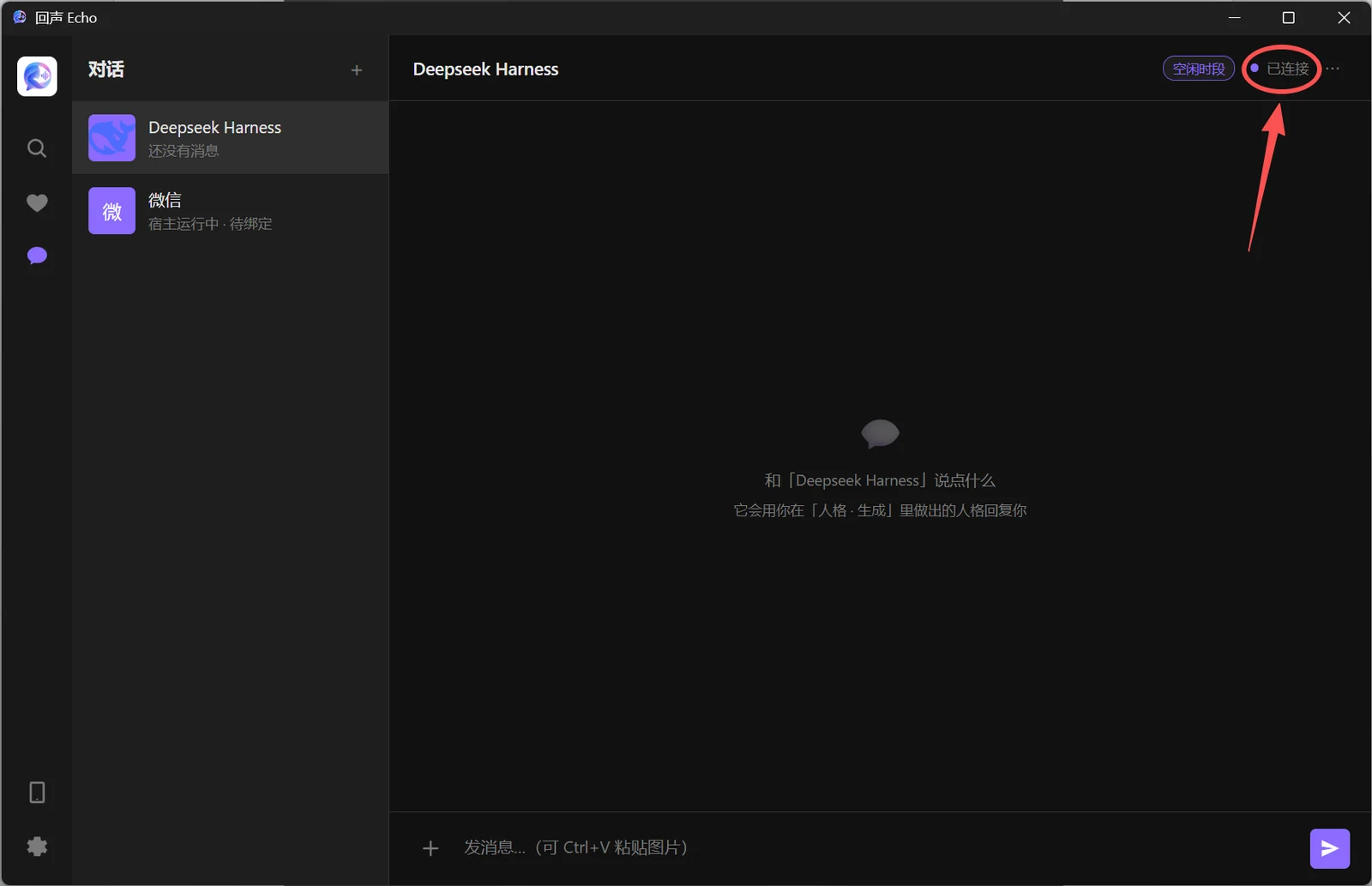
Task: Click the 对话 panel heading
Action: click(x=106, y=69)
